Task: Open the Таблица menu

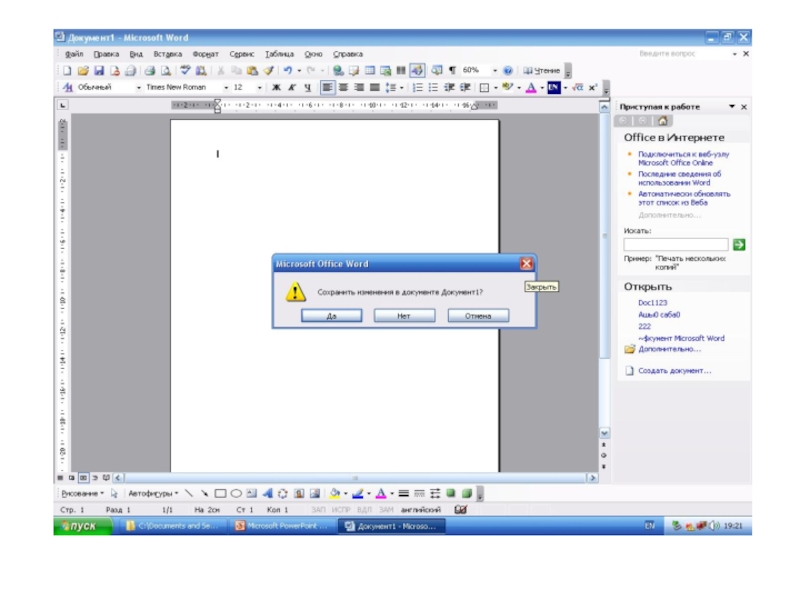Action: [x=280, y=54]
